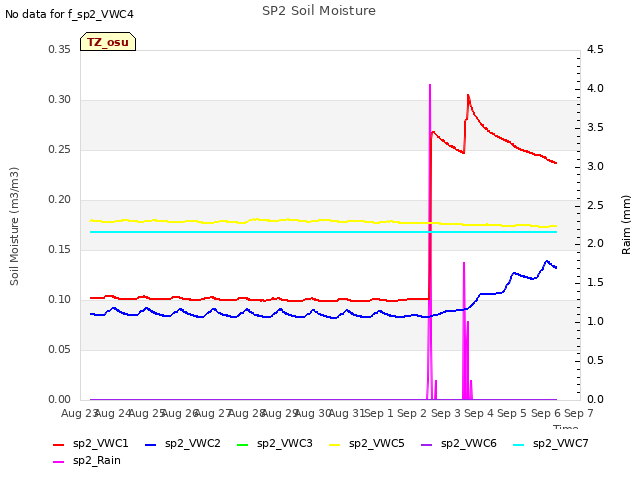Click the 0.5 right axis tick label
The width and height of the screenshot is (640, 480).
[x=595, y=360]
